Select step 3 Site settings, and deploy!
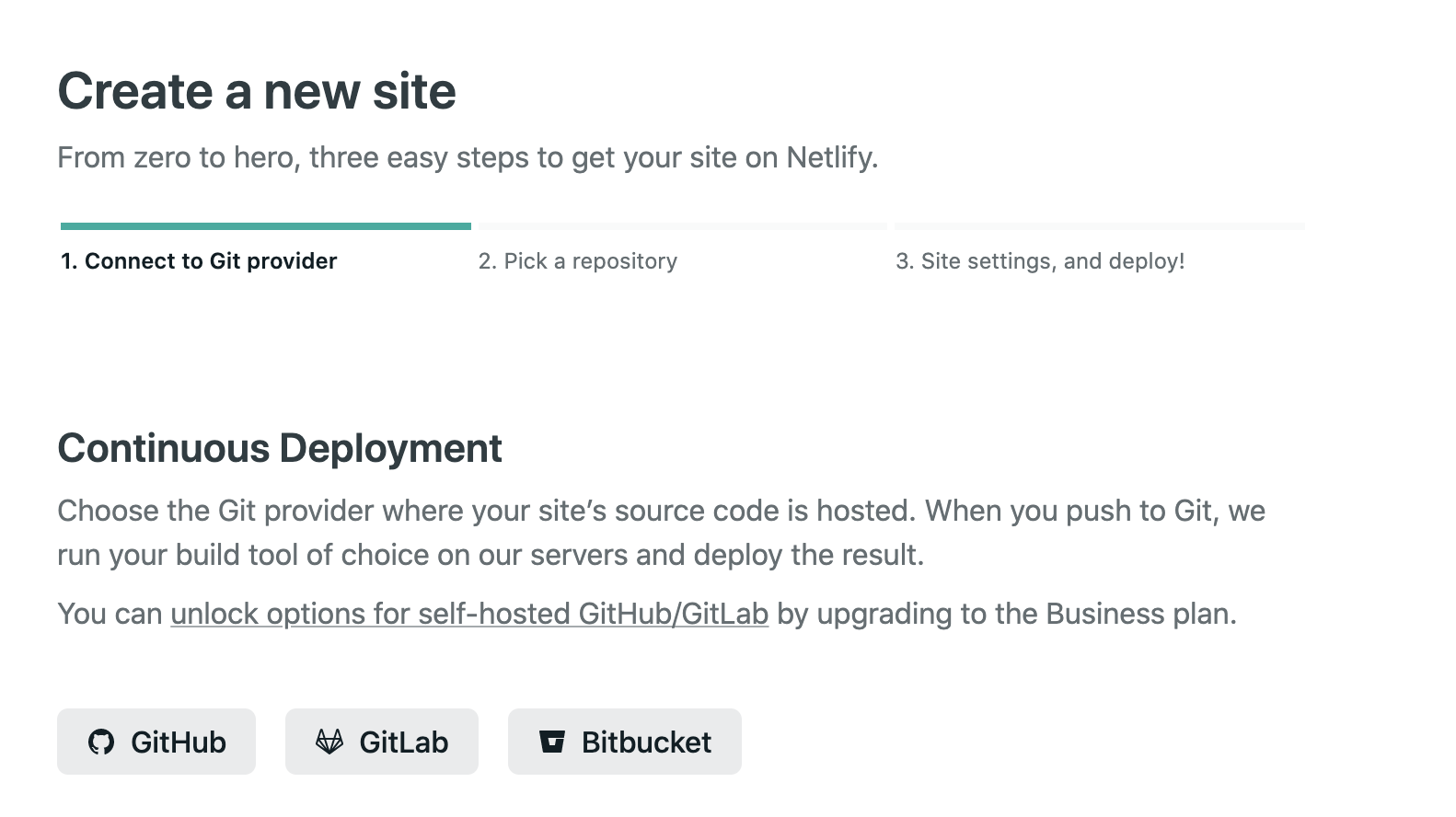Image resolution: width=1456 pixels, height=817 pixels. click(1040, 261)
